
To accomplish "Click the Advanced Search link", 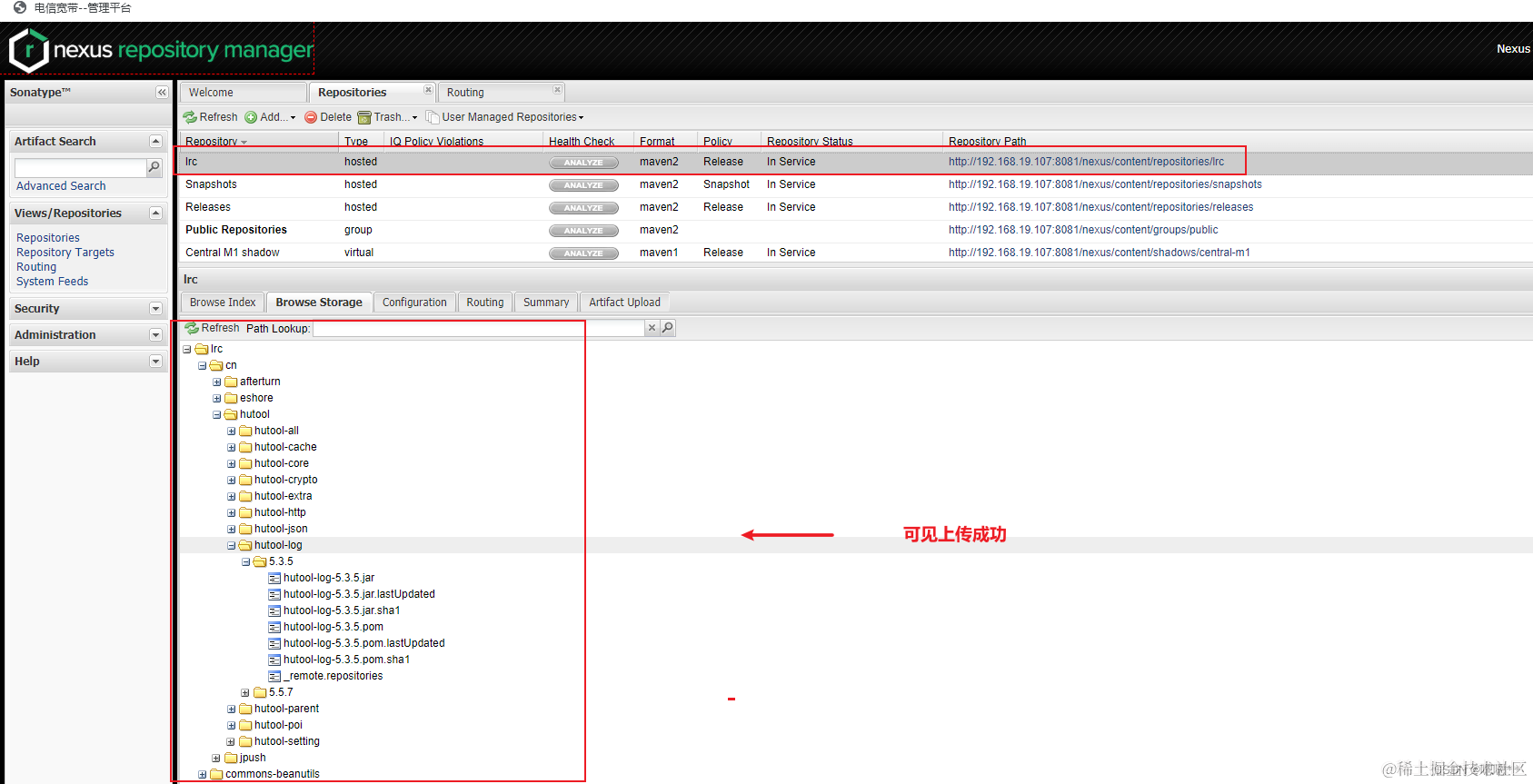I will [61, 186].
